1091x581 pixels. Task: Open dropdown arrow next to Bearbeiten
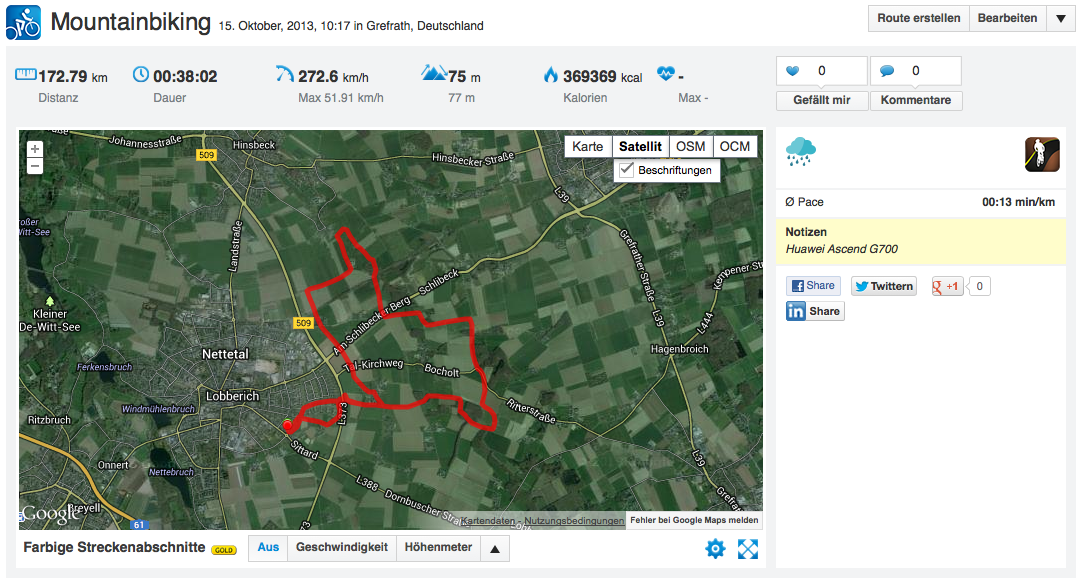1060,19
